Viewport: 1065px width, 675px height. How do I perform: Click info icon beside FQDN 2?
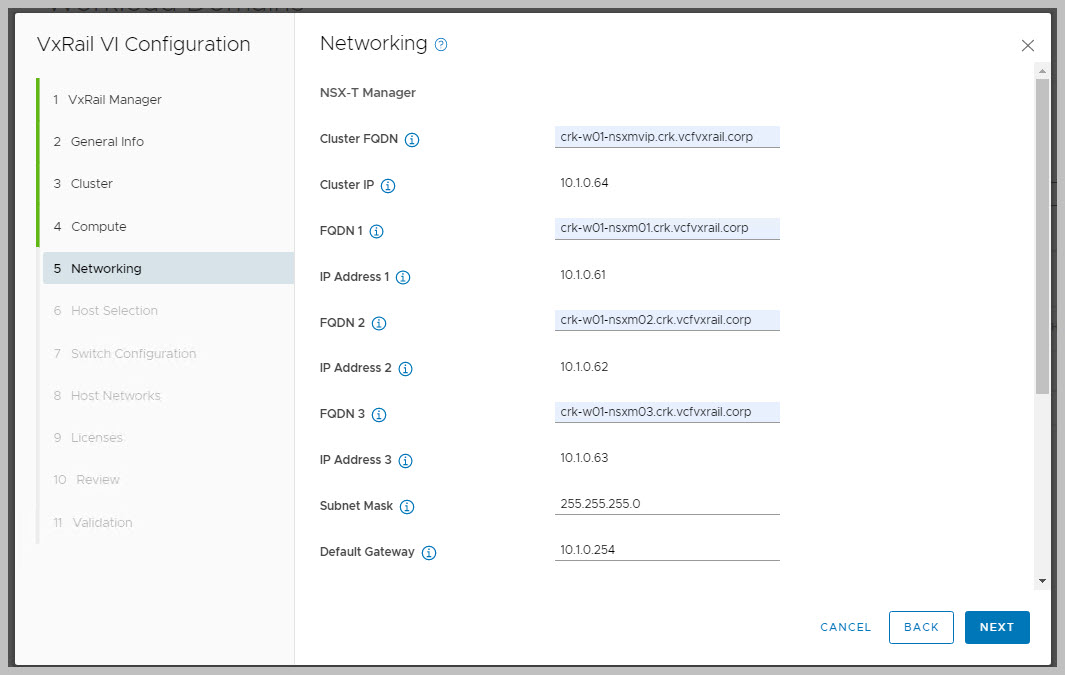[x=379, y=323]
